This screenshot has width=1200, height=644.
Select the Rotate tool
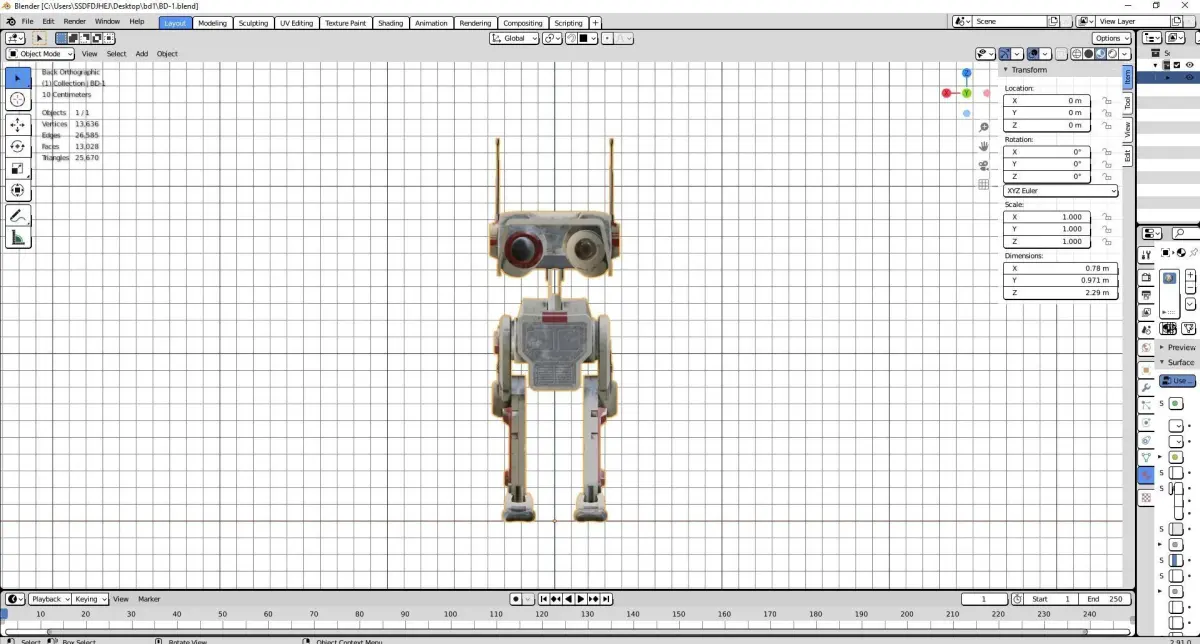coord(18,146)
